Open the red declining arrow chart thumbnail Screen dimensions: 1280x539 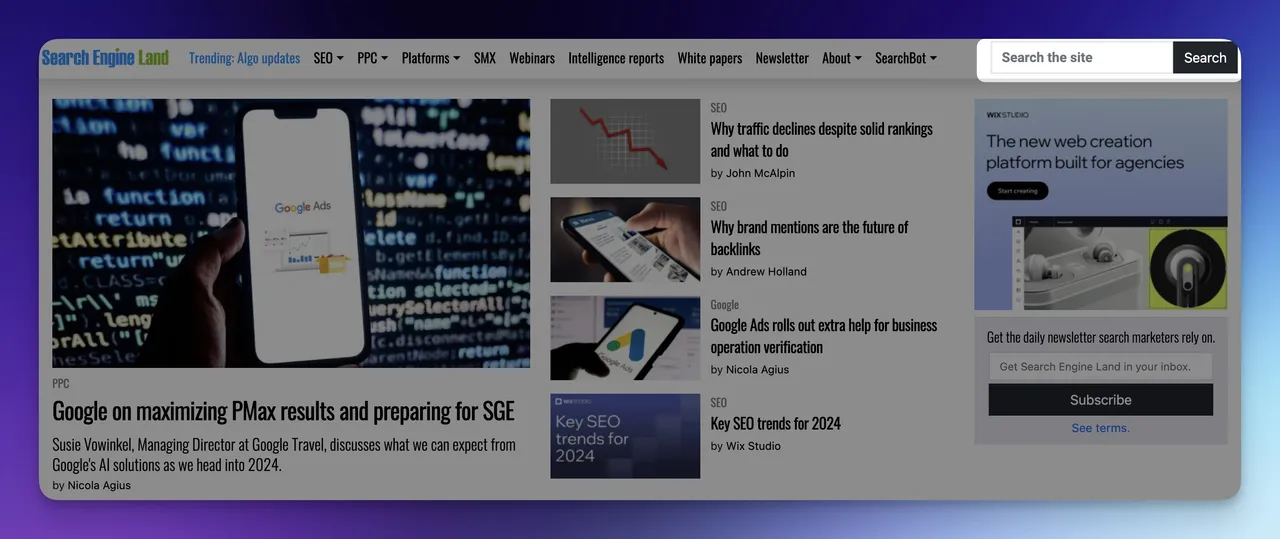click(625, 141)
